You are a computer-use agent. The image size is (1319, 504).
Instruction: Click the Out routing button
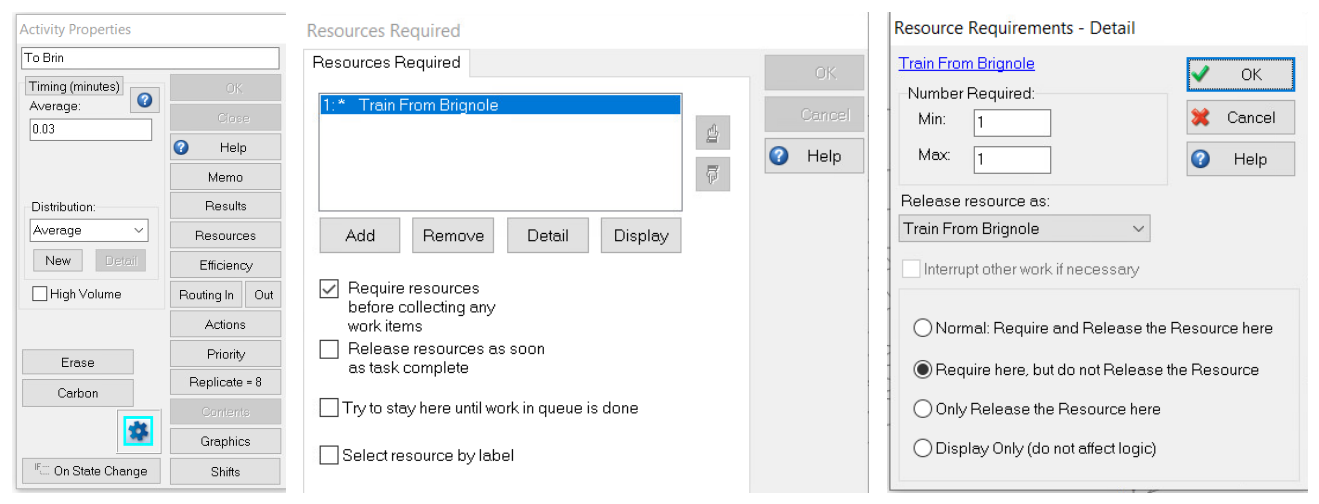point(263,295)
